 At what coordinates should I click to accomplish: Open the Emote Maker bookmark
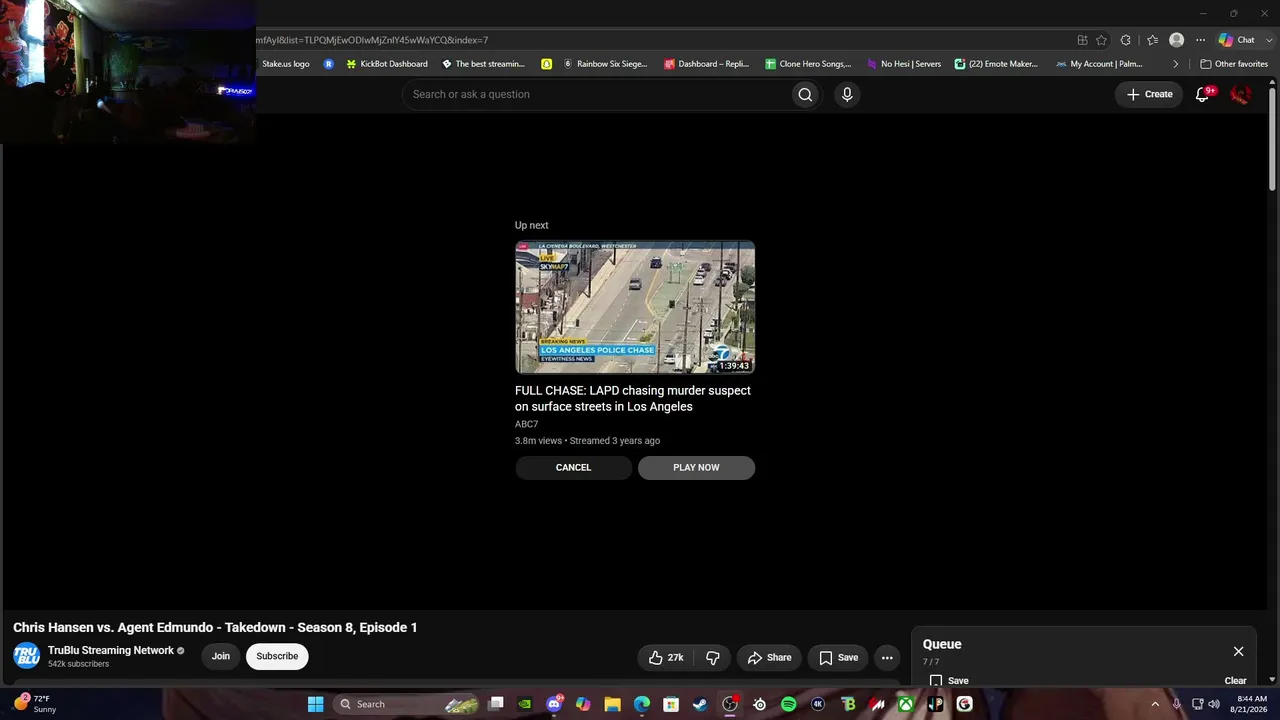pyautogui.click(x=996, y=64)
